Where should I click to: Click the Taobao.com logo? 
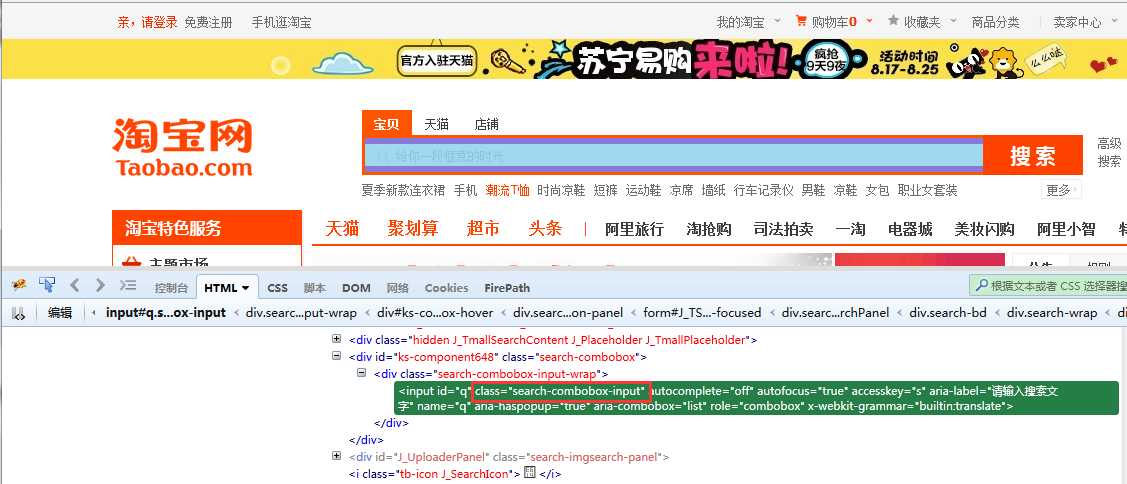click(183, 147)
